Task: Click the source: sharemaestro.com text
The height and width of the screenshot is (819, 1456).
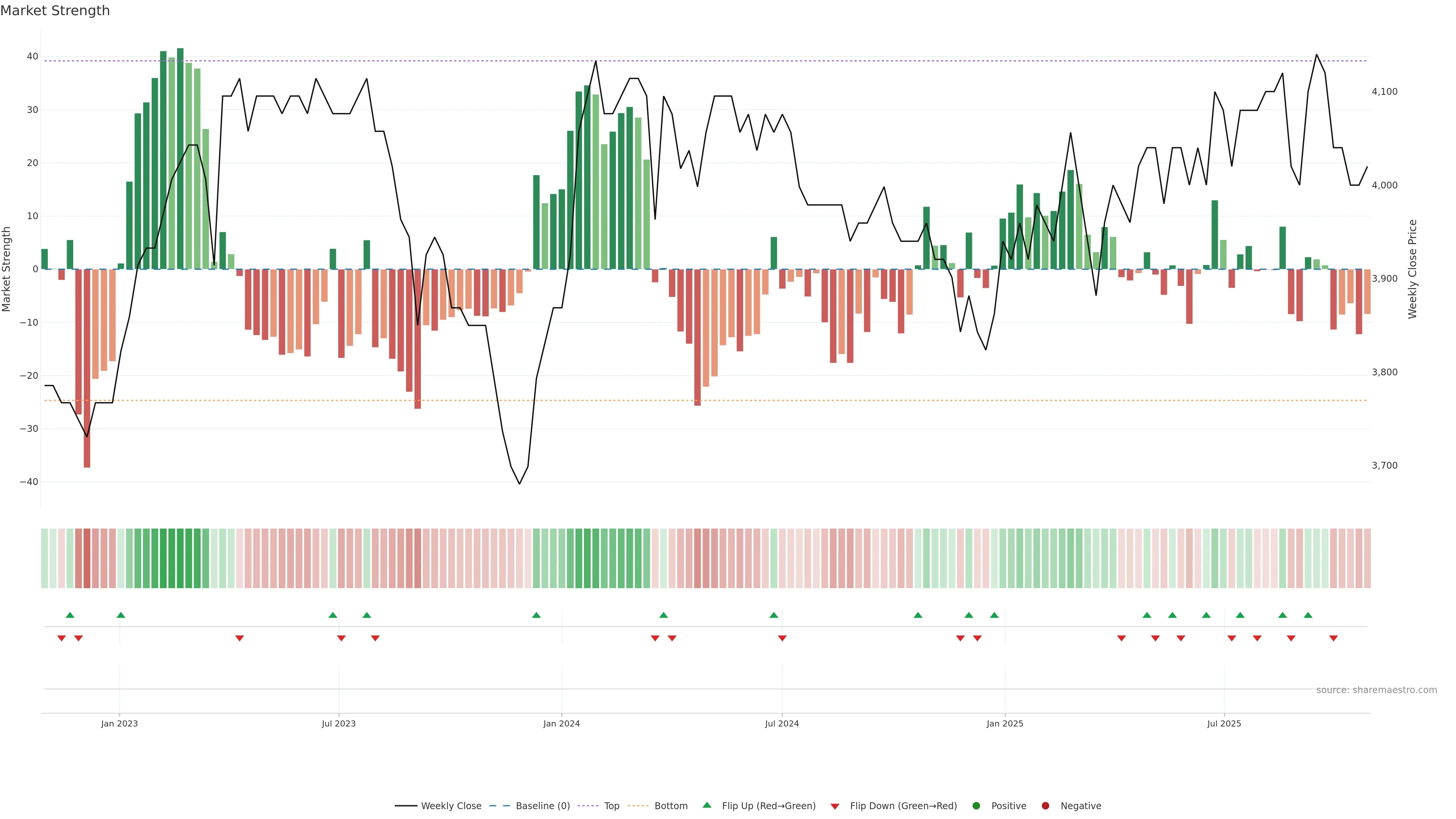Action: click(x=1376, y=690)
